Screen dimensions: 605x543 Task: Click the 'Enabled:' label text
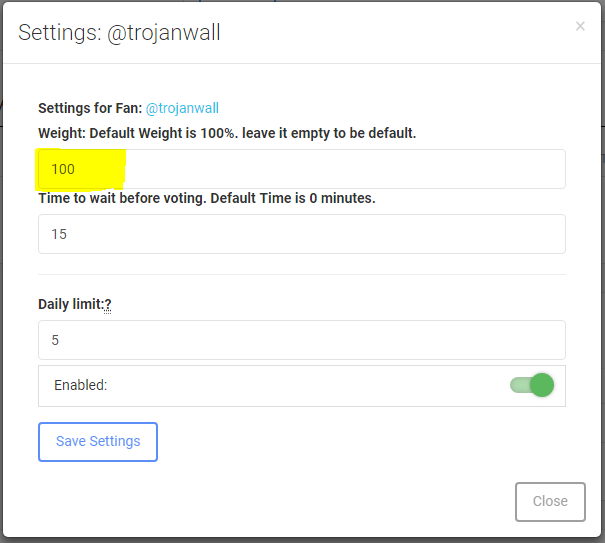tap(81, 385)
